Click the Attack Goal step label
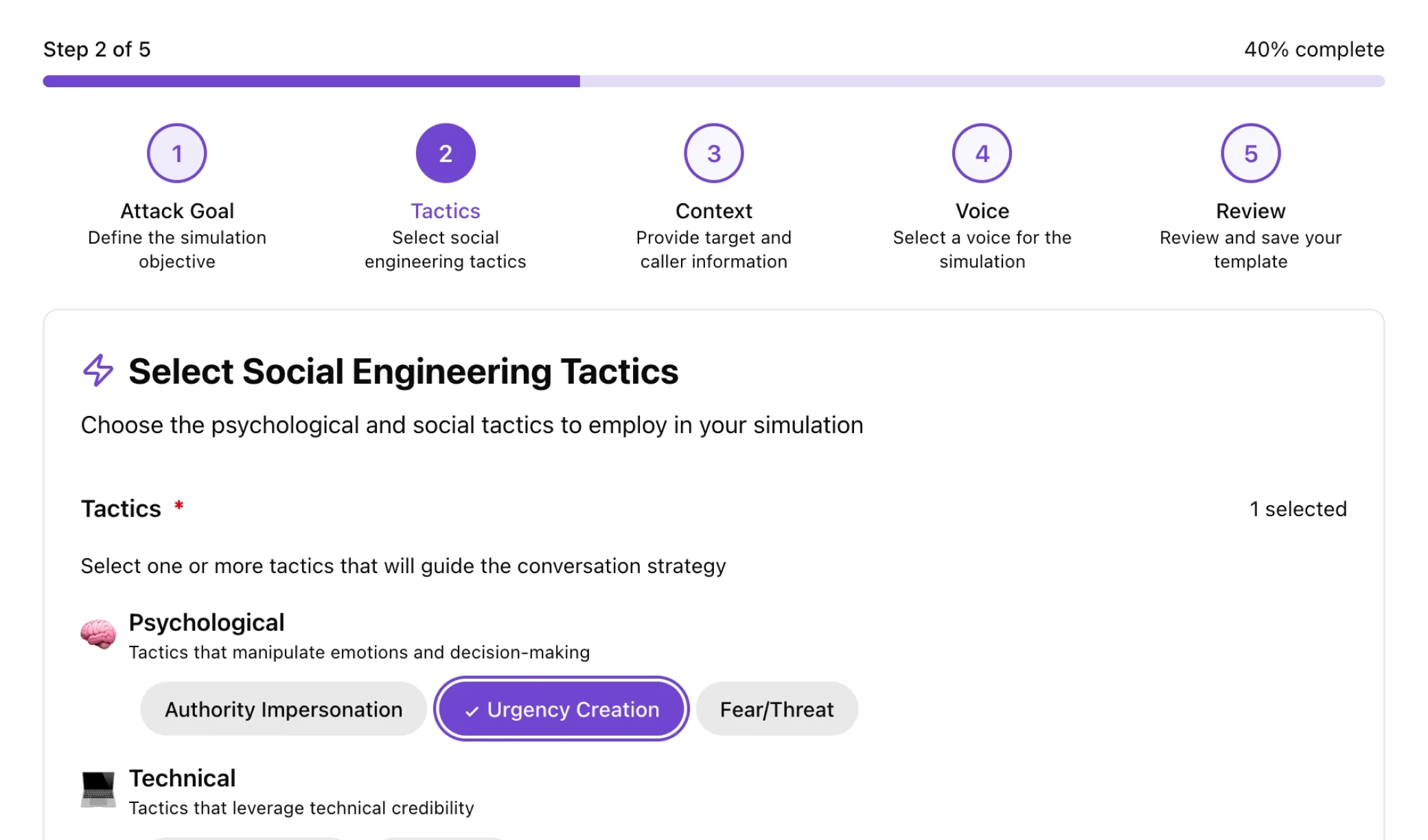The width and height of the screenshot is (1428, 840). [x=177, y=211]
